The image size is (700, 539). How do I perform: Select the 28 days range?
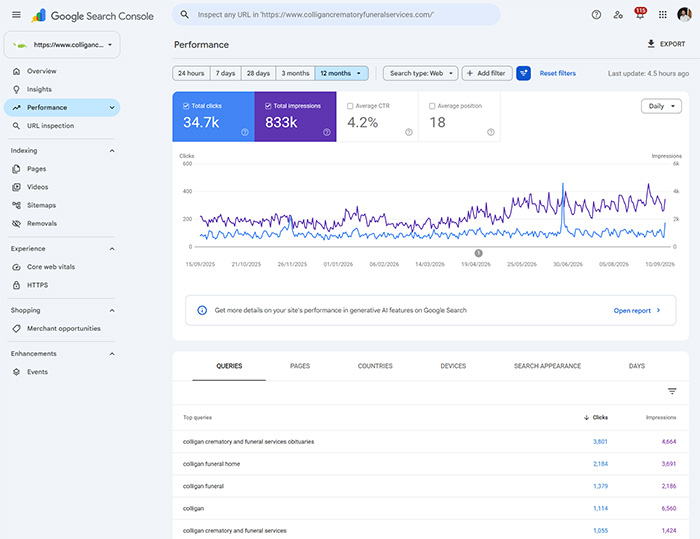[x=258, y=73]
